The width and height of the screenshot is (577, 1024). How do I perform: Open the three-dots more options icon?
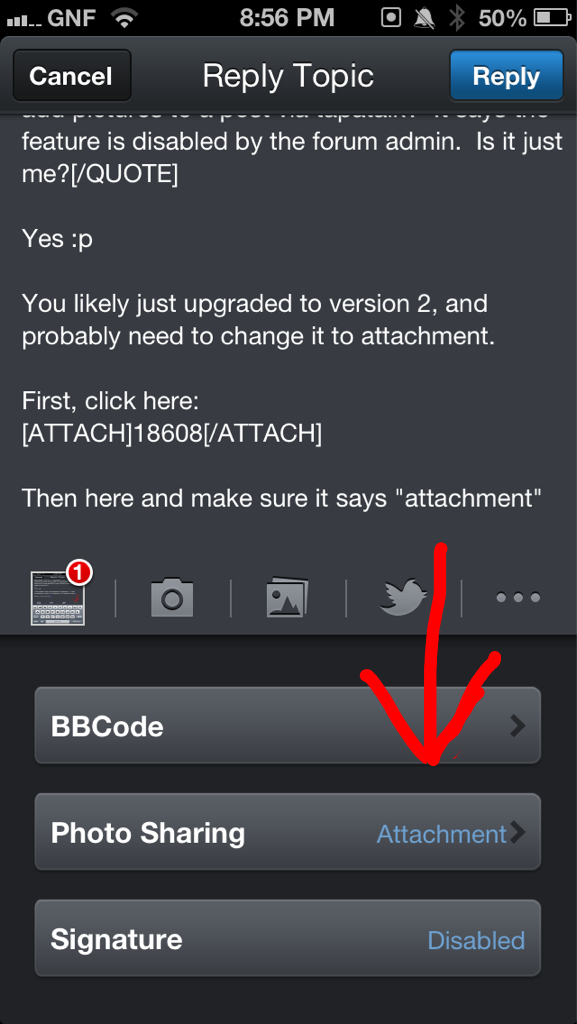click(518, 597)
